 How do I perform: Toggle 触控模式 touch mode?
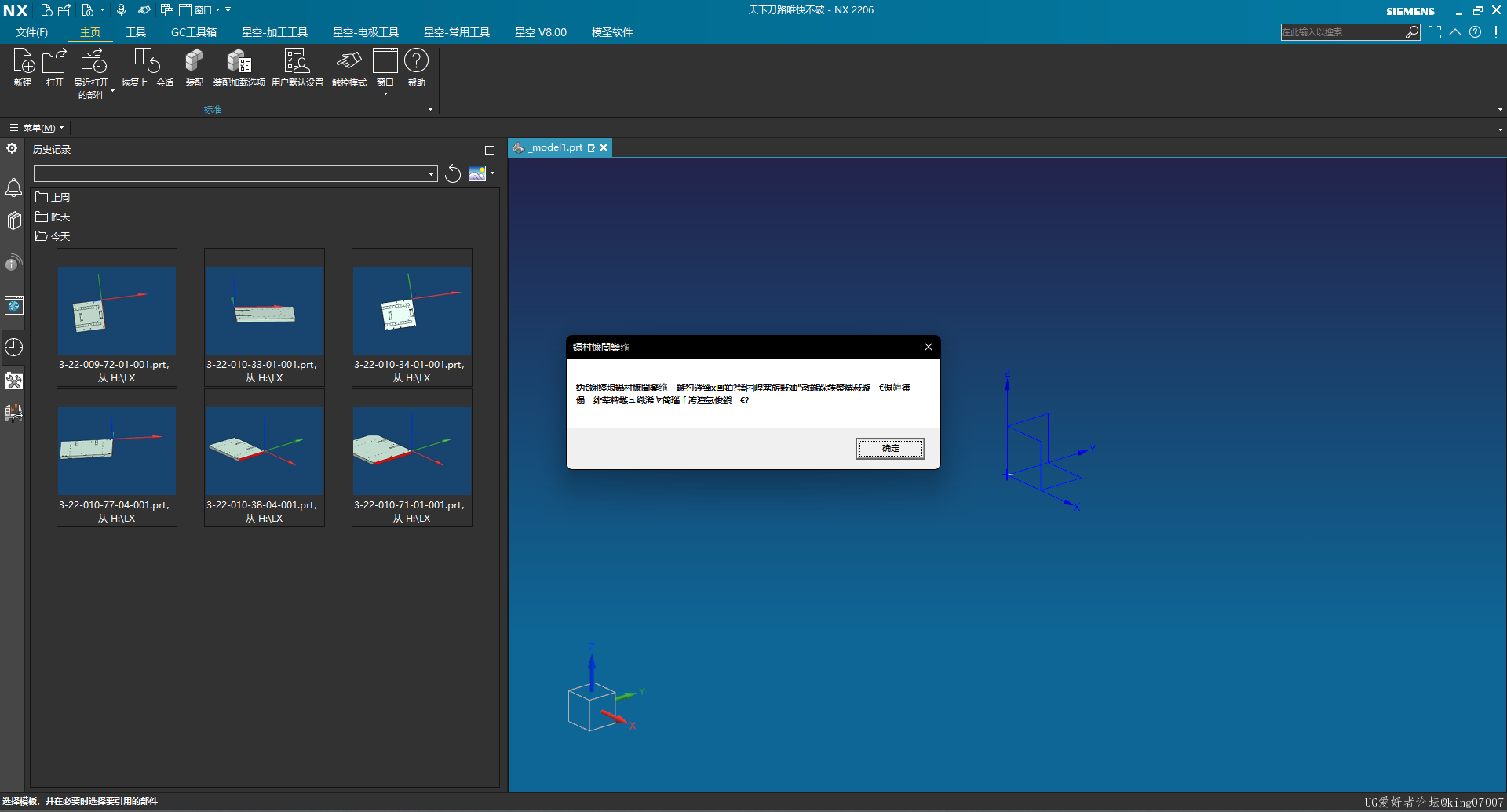click(348, 67)
